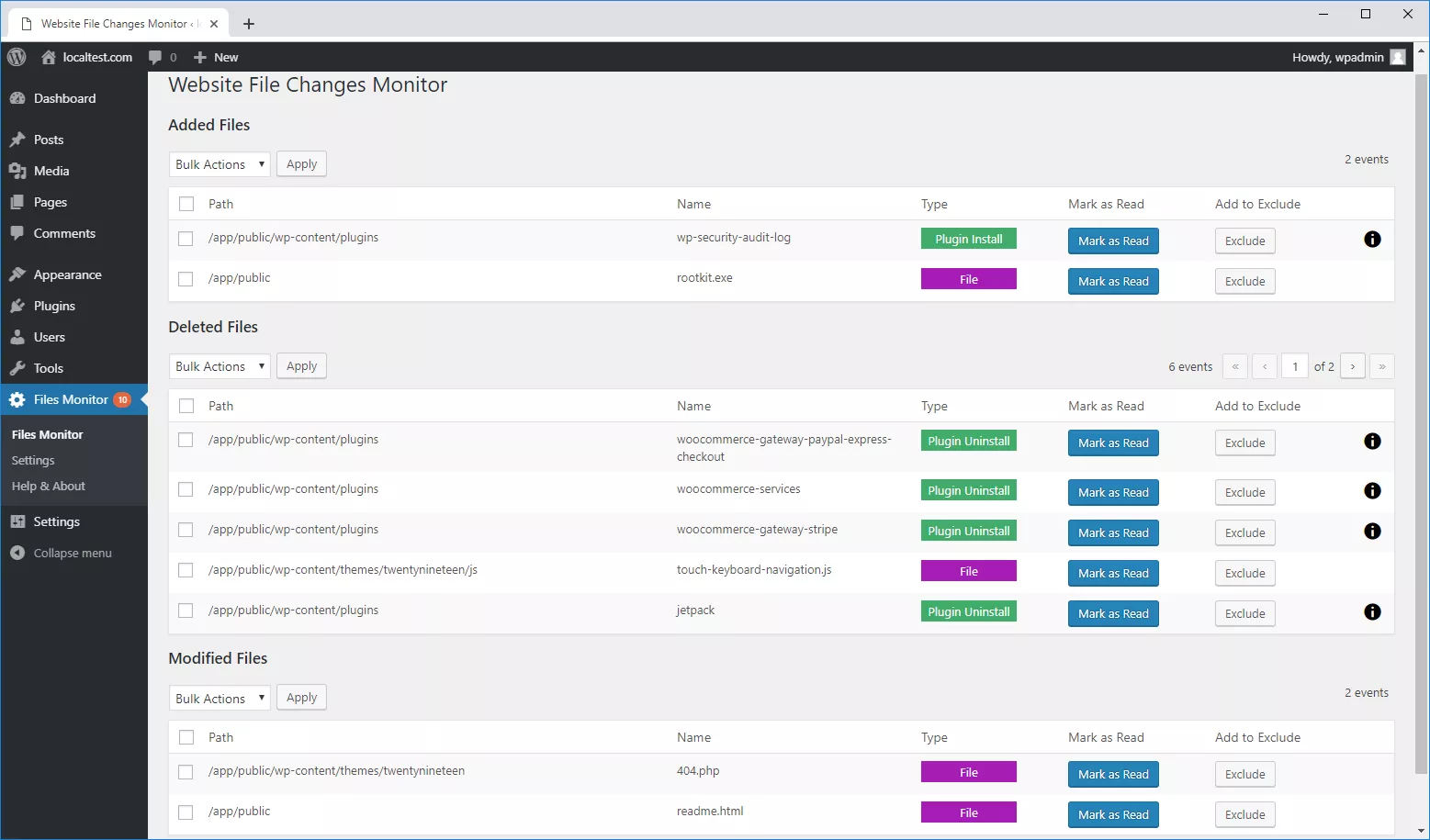The height and width of the screenshot is (840, 1430).
Task: Open the main Settings sidebar menu
Action: 56,521
